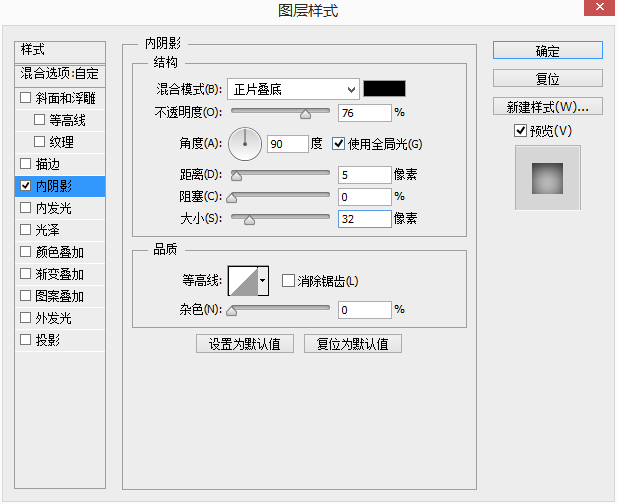Enable the 斜面和浮雕 checkbox
This screenshot has width=617, height=504.
click(x=26, y=97)
